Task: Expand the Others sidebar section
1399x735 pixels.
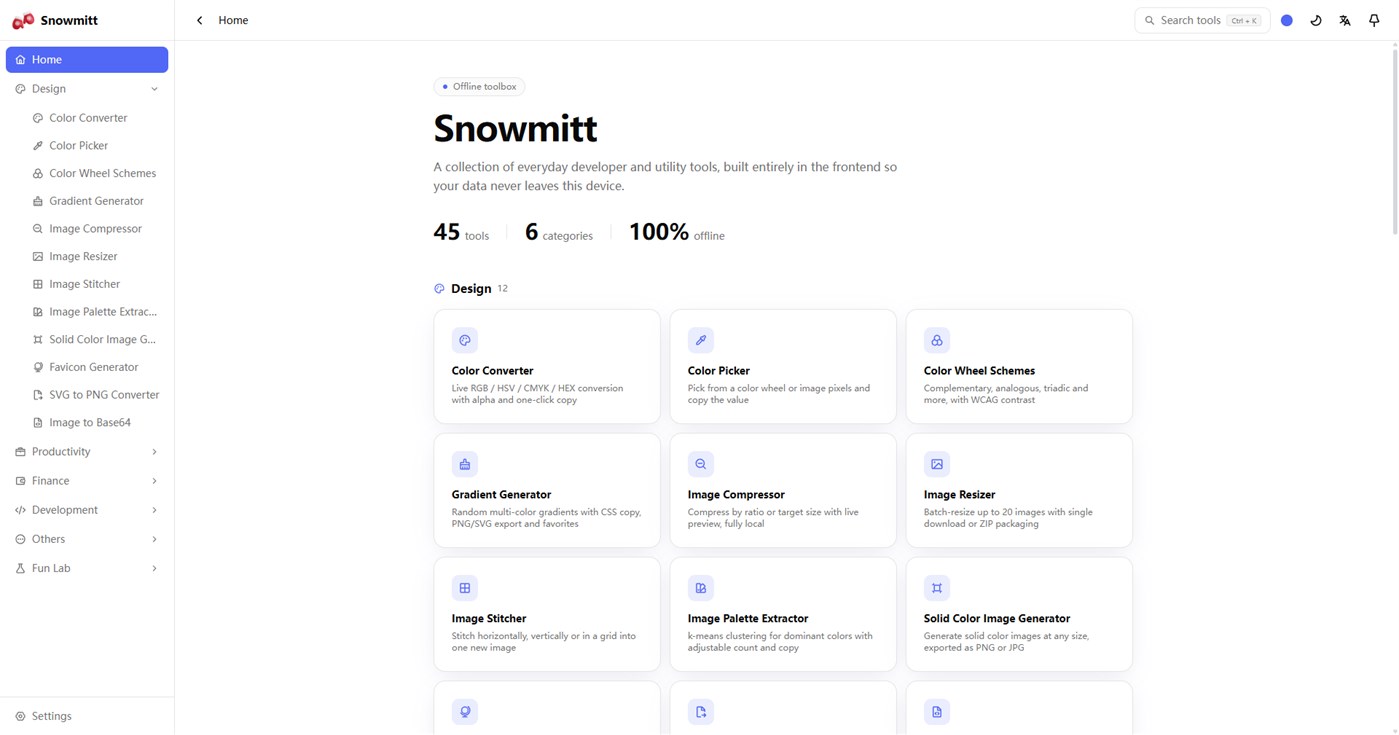Action: point(87,539)
